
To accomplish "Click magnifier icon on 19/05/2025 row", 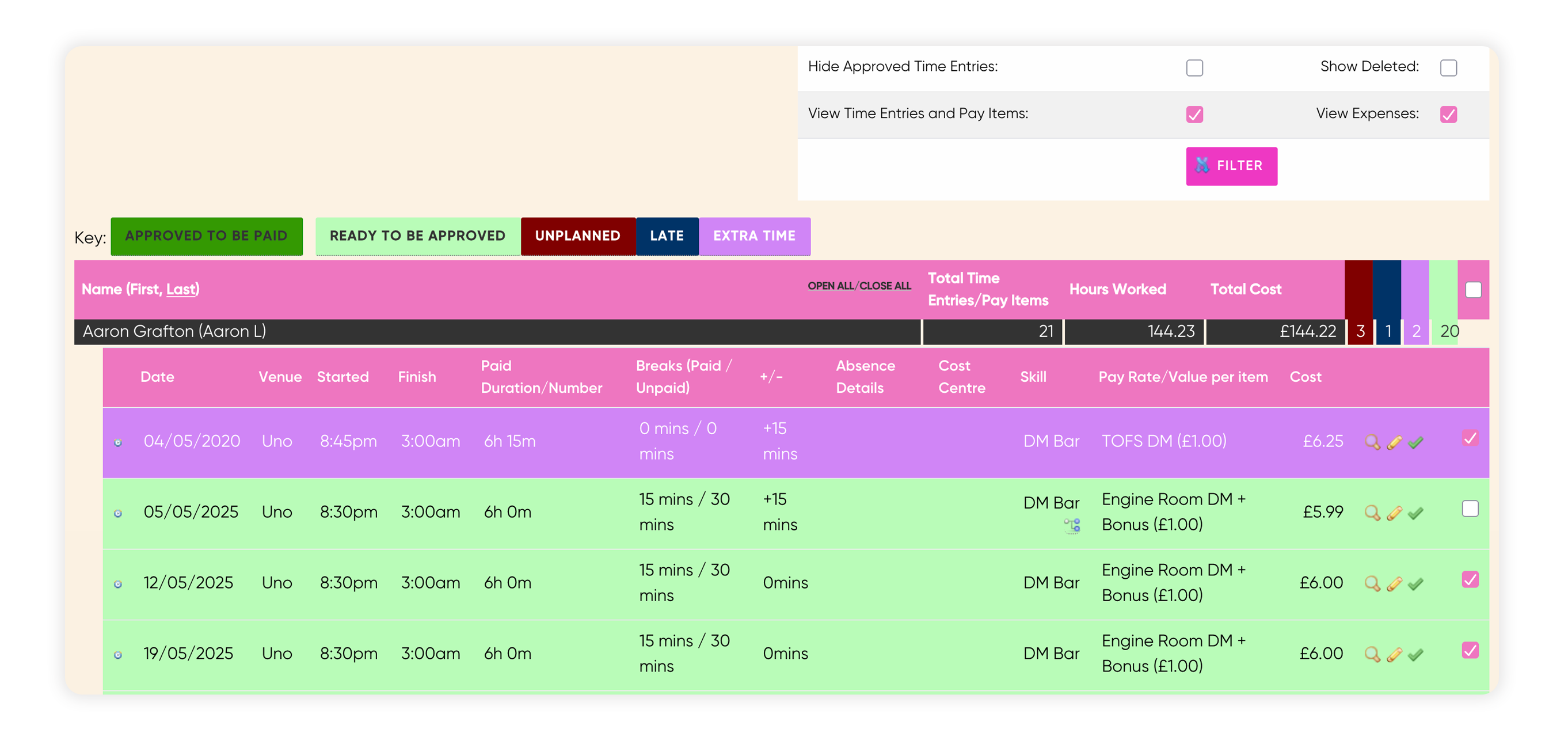I will tap(1372, 654).
